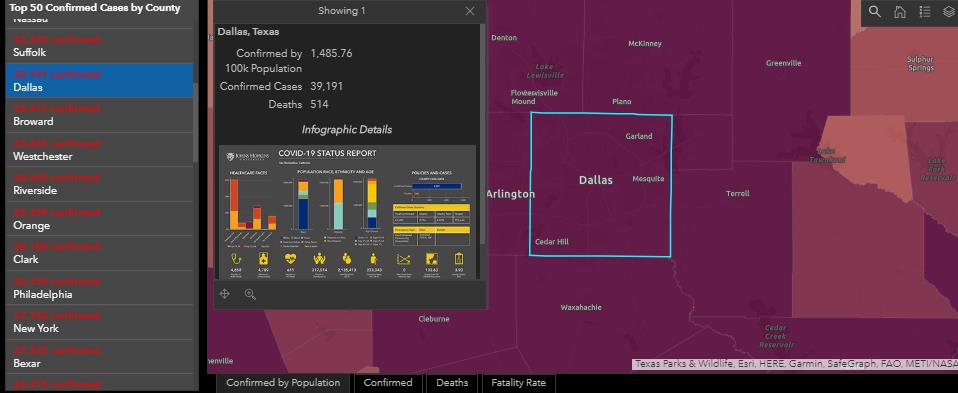Choose Westchester from the county list
The width and height of the screenshot is (958, 393).
click(99, 150)
